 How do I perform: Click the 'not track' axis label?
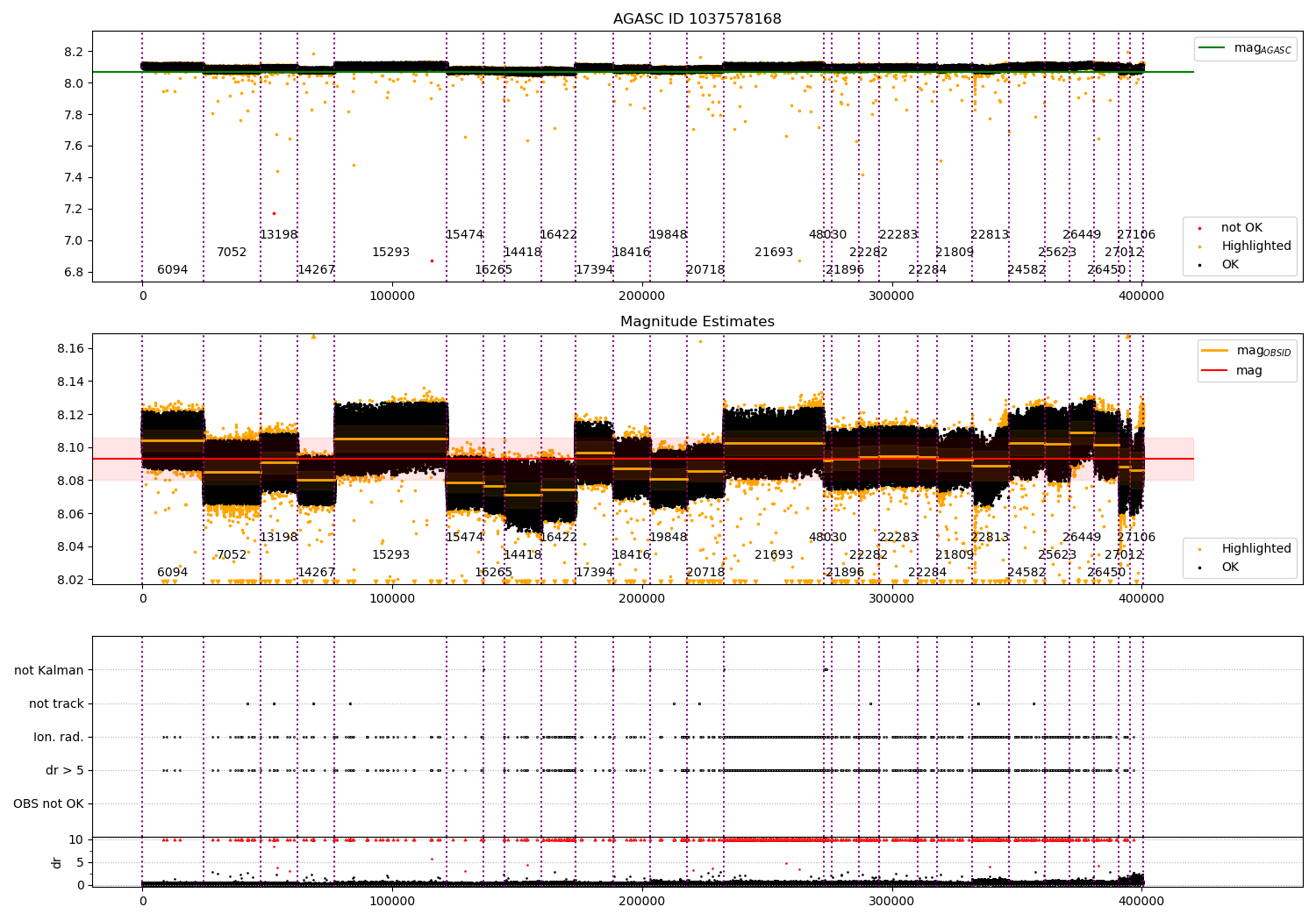[x=56, y=703]
